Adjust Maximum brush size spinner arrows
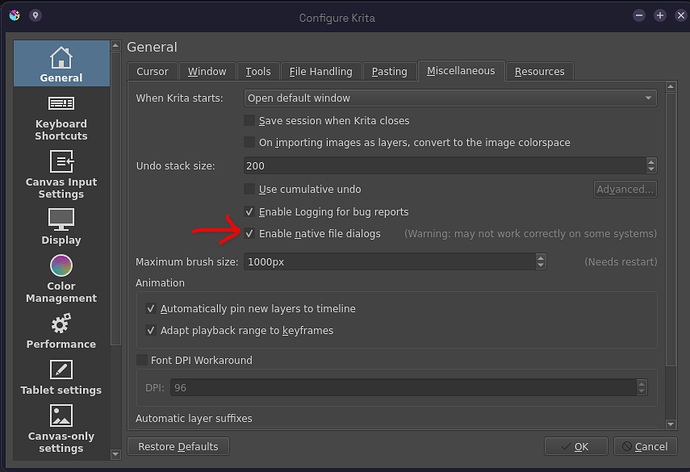This screenshot has width=690, height=472. point(541,262)
